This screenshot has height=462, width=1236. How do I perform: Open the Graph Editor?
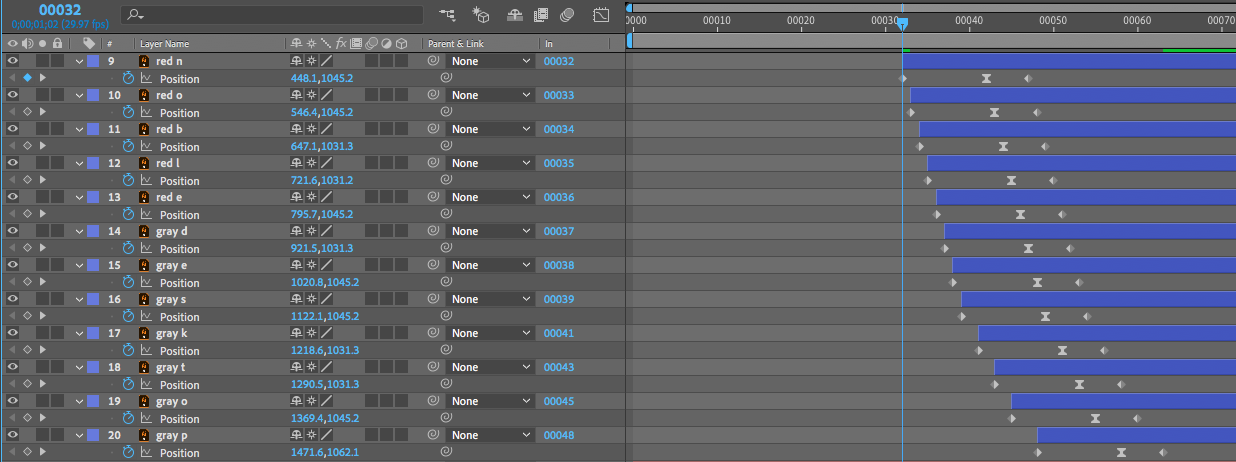pos(601,15)
